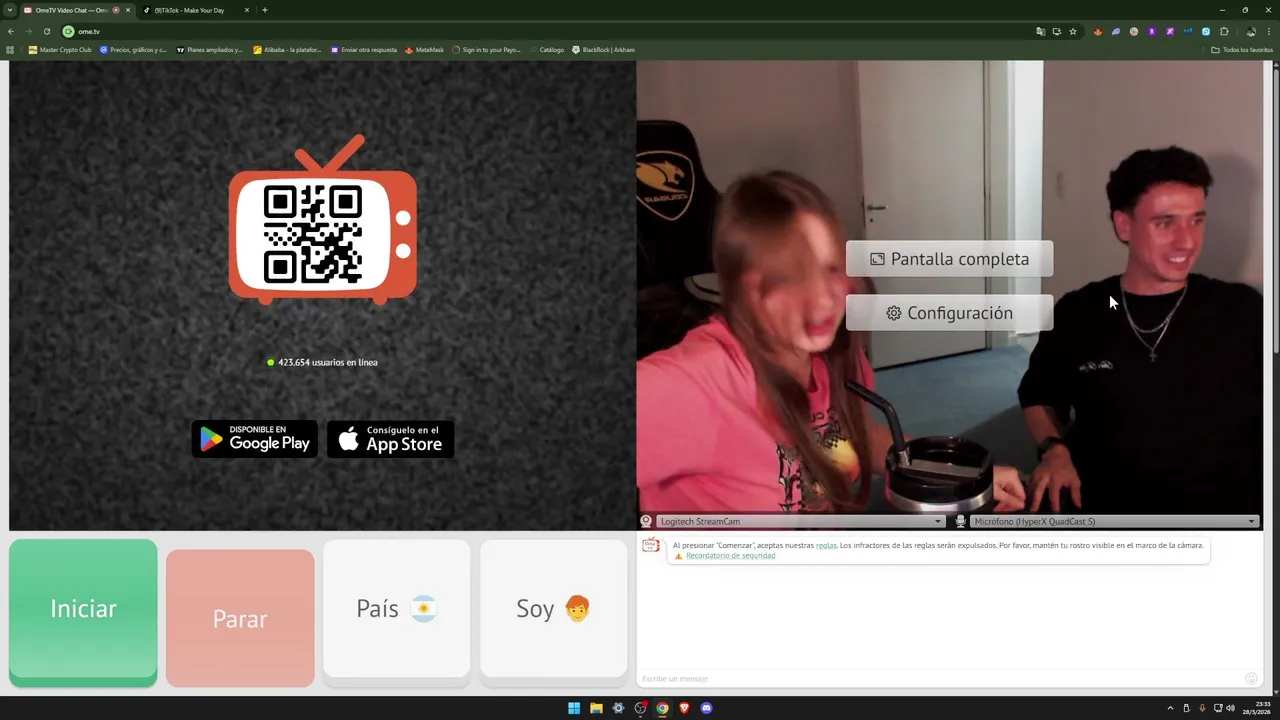Screen dimensions: 1280x720
Task: Open the BlackRock Arkham bookmark
Action: pyautogui.click(x=603, y=49)
